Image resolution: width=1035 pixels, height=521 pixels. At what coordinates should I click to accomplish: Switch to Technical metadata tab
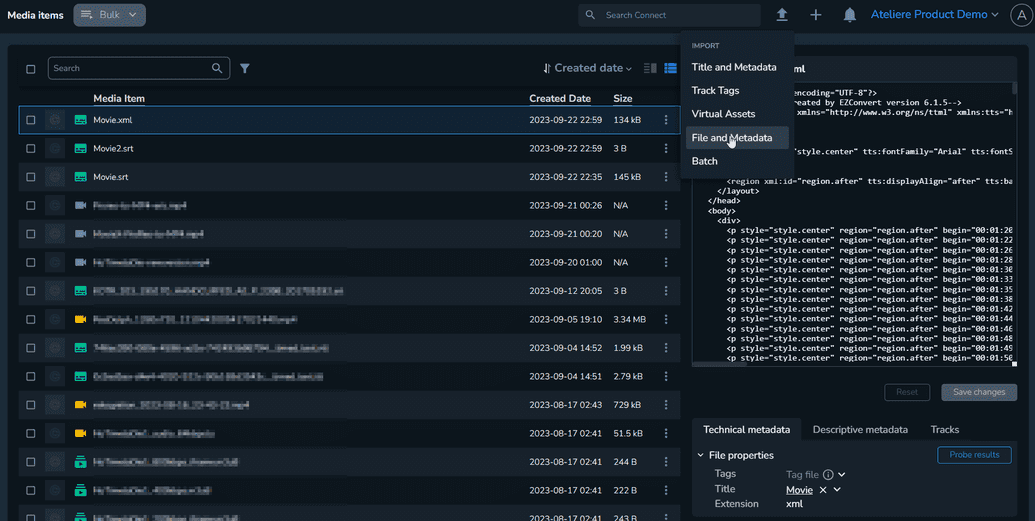(747, 429)
